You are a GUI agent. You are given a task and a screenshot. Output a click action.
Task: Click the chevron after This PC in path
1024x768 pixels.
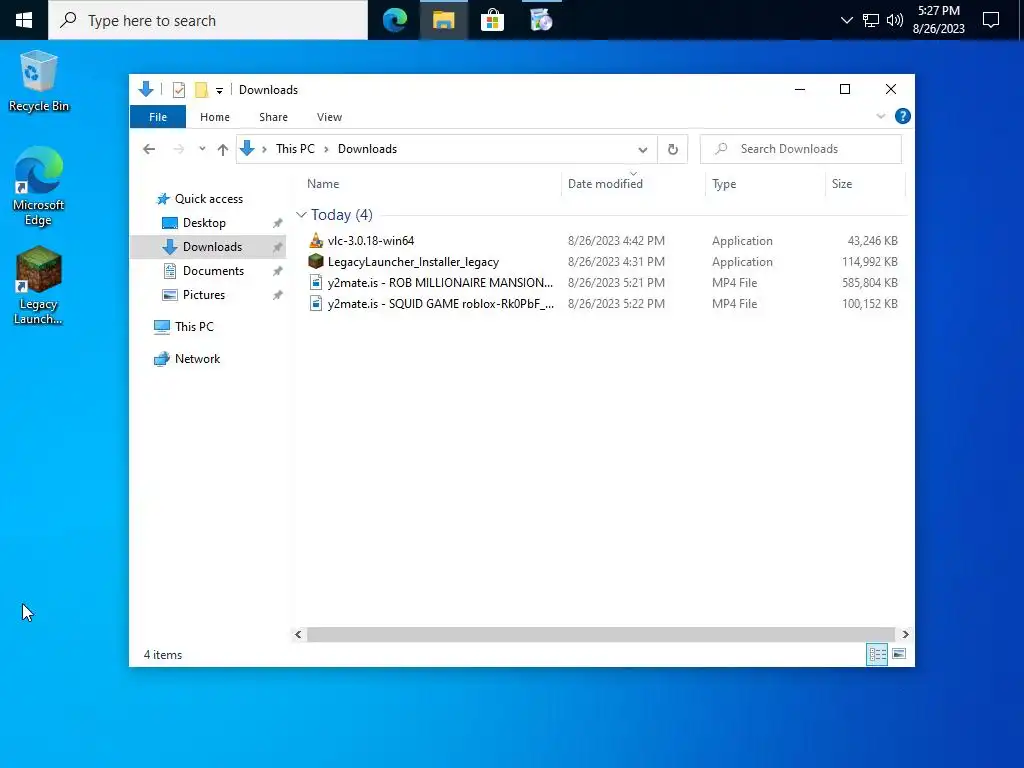327,150
